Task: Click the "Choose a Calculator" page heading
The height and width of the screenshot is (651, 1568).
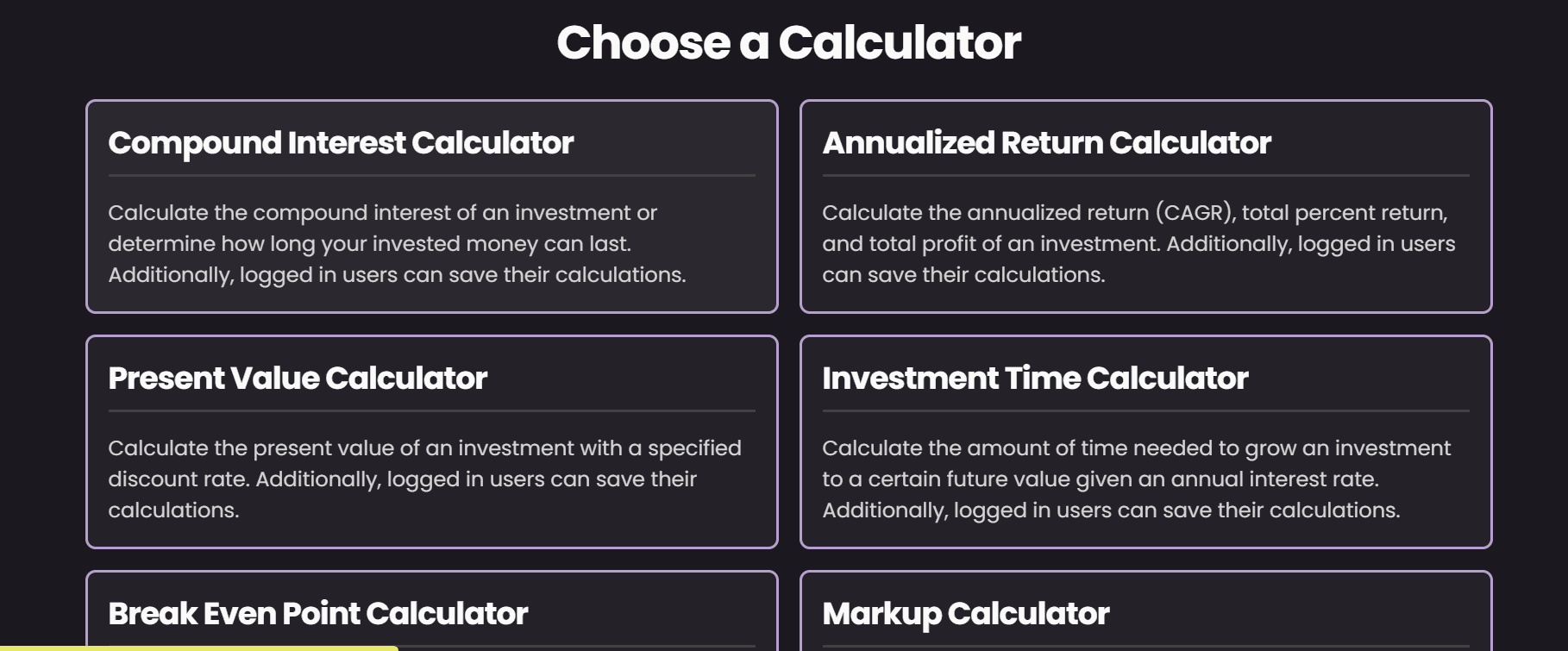Action: pyautogui.click(x=788, y=43)
